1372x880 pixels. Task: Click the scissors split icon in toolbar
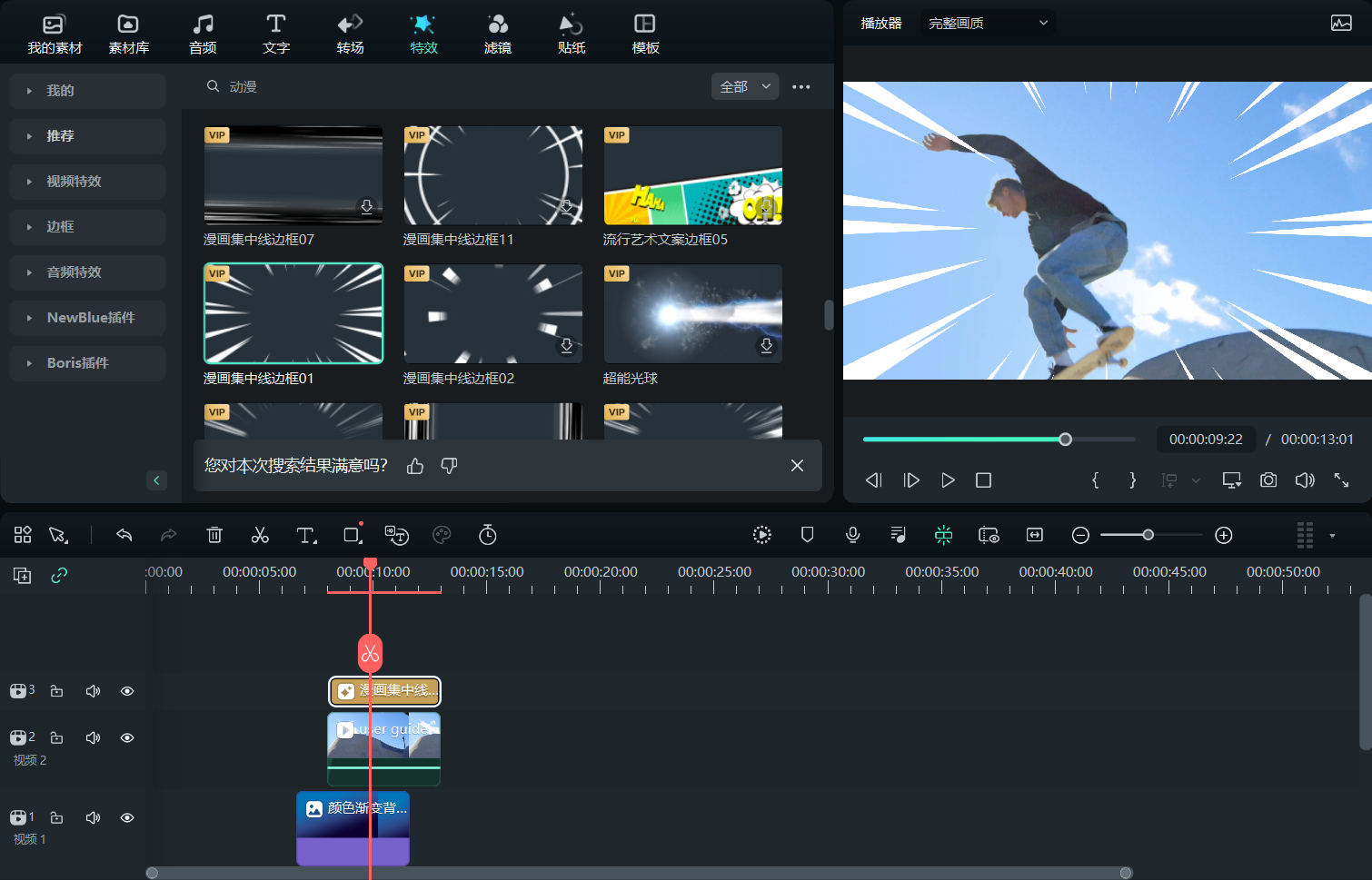click(260, 535)
